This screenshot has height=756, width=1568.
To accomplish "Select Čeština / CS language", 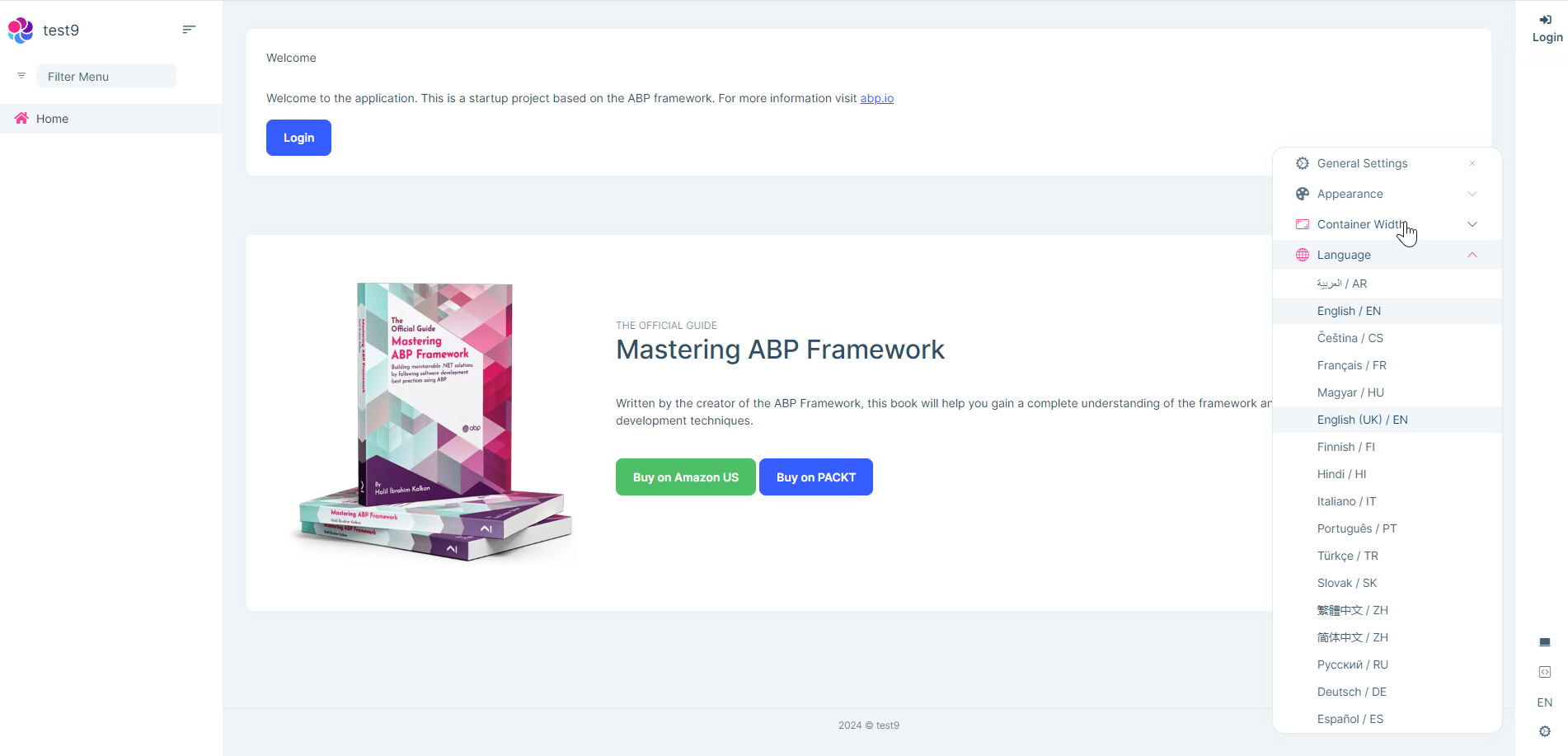I will (x=1387, y=338).
